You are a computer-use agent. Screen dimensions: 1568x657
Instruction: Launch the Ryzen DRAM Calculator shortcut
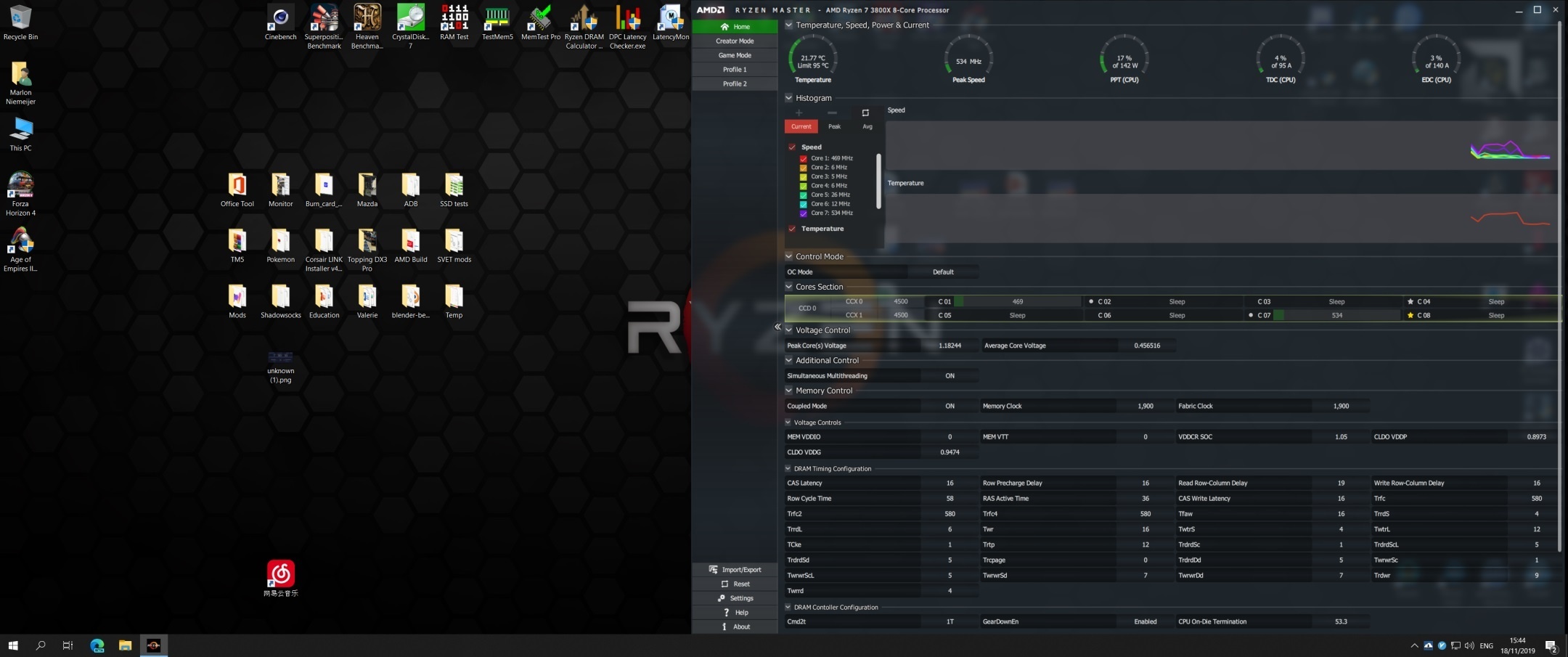pos(584,27)
